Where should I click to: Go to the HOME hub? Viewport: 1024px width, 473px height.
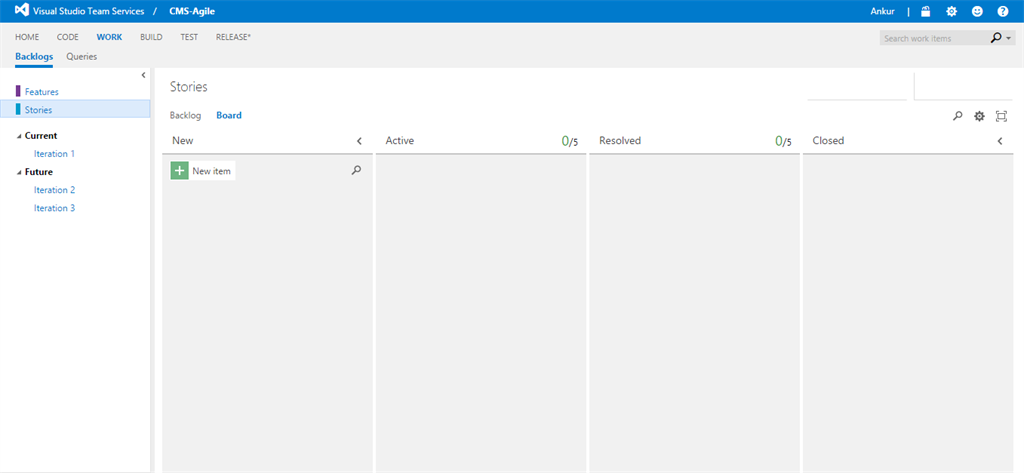pyautogui.click(x=27, y=37)
